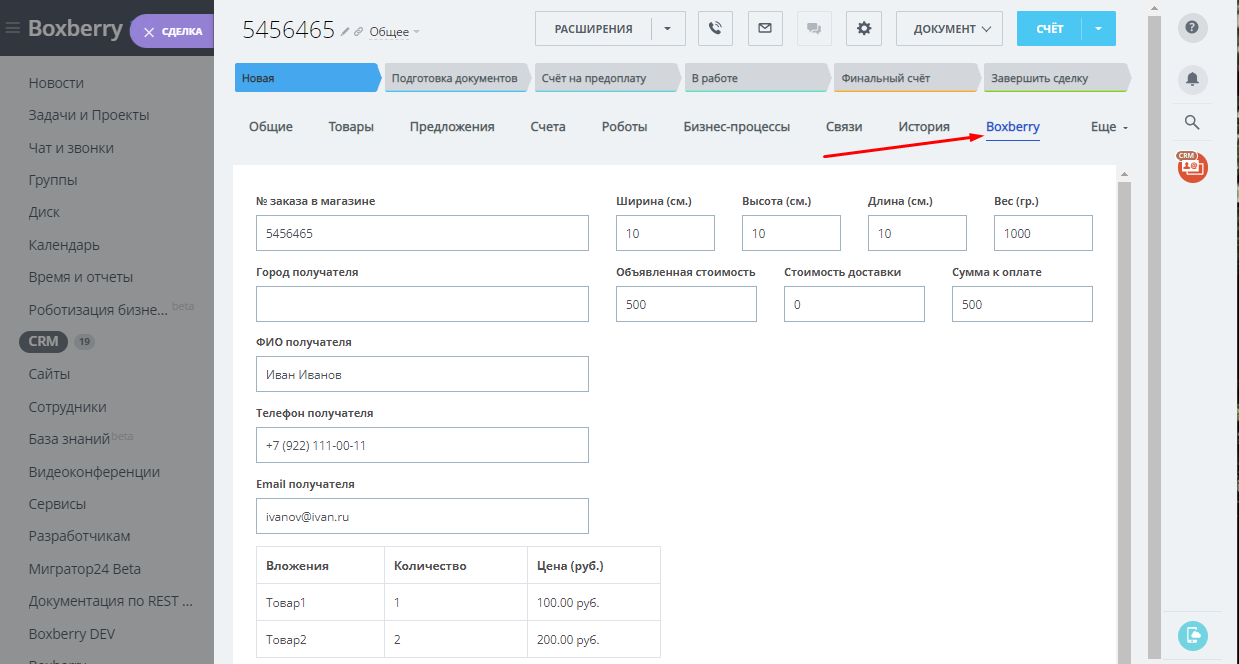Select the Новая deal stage

tap(307, 78)
